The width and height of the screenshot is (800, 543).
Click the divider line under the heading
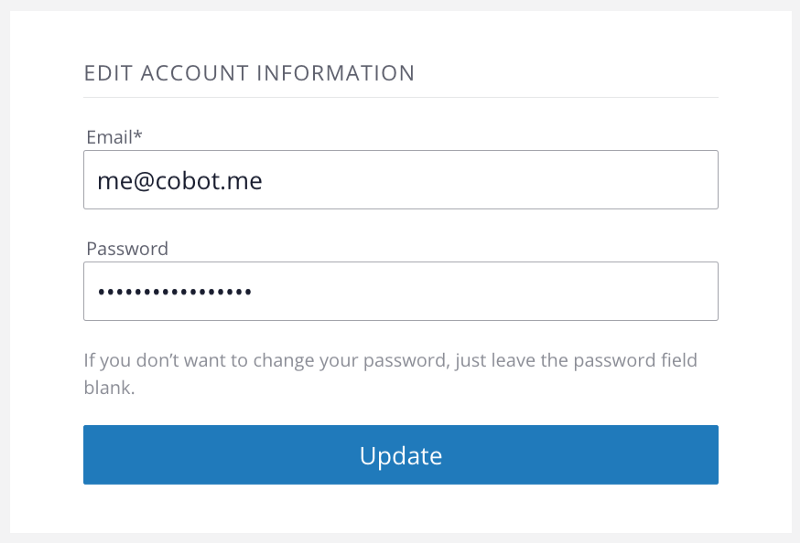click(x=400, y=97)
